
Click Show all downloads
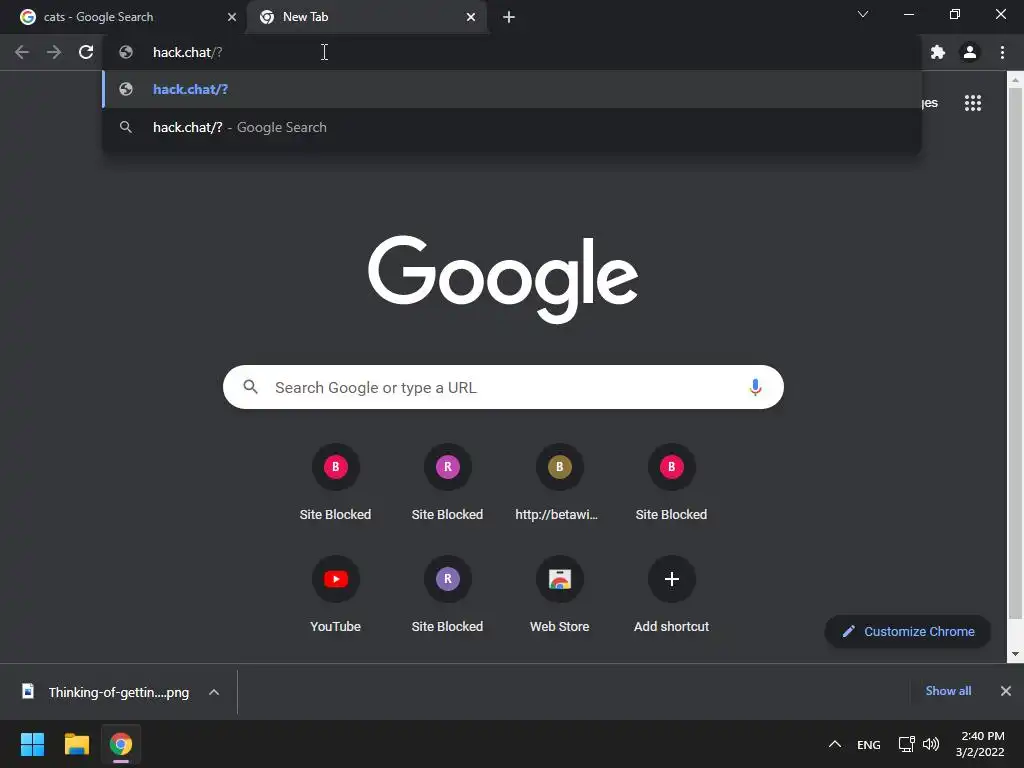click(948, 691)
